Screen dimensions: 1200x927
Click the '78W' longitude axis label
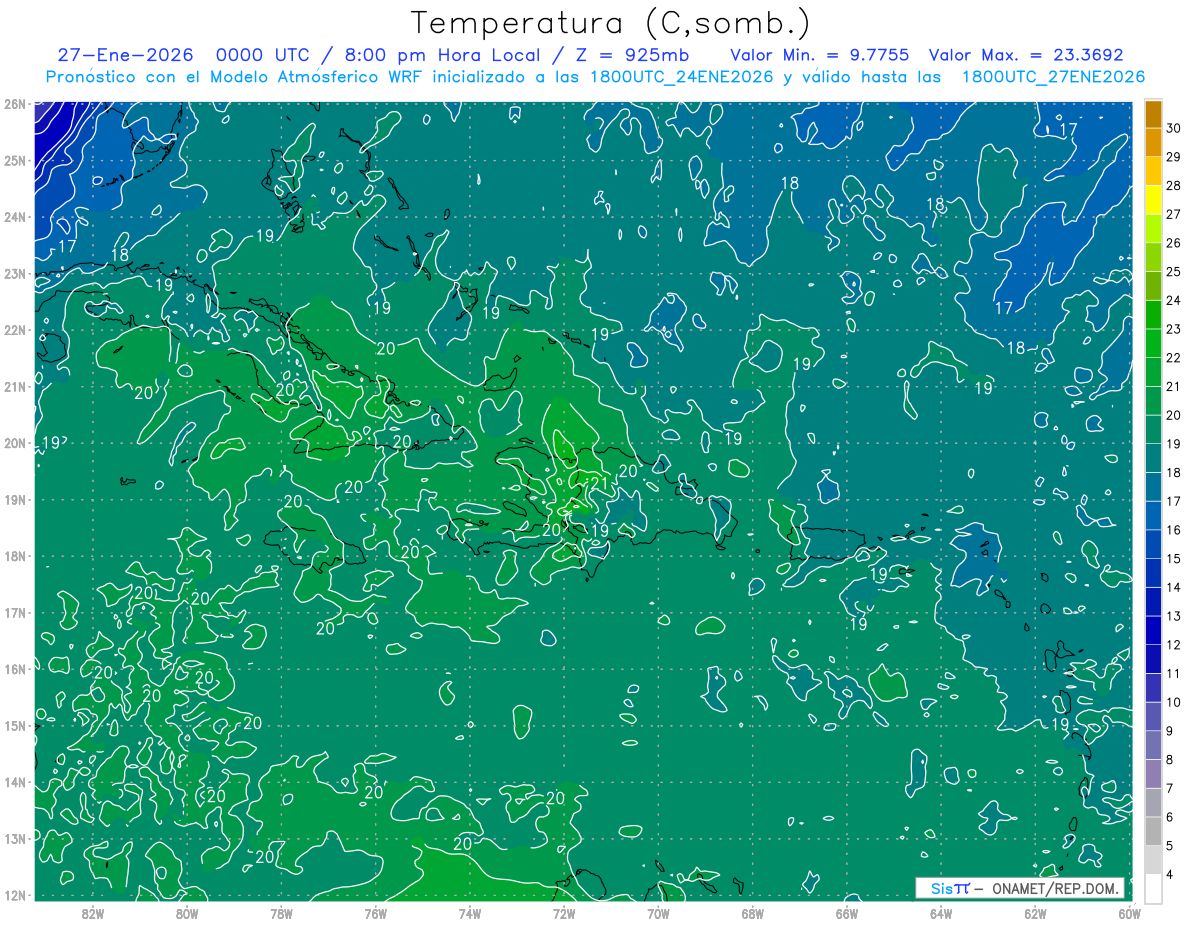click(281, 913)
